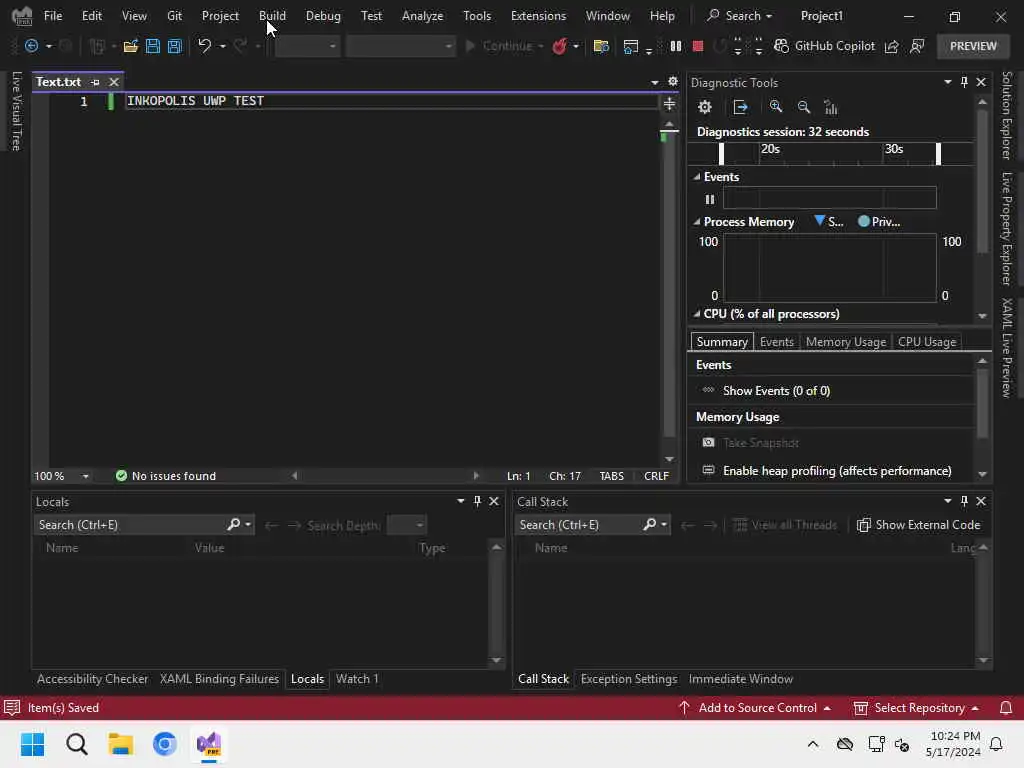
Task: Click Diagnostic Tools output/export icon
Action: pyautogui.click(x=741, y=107)
